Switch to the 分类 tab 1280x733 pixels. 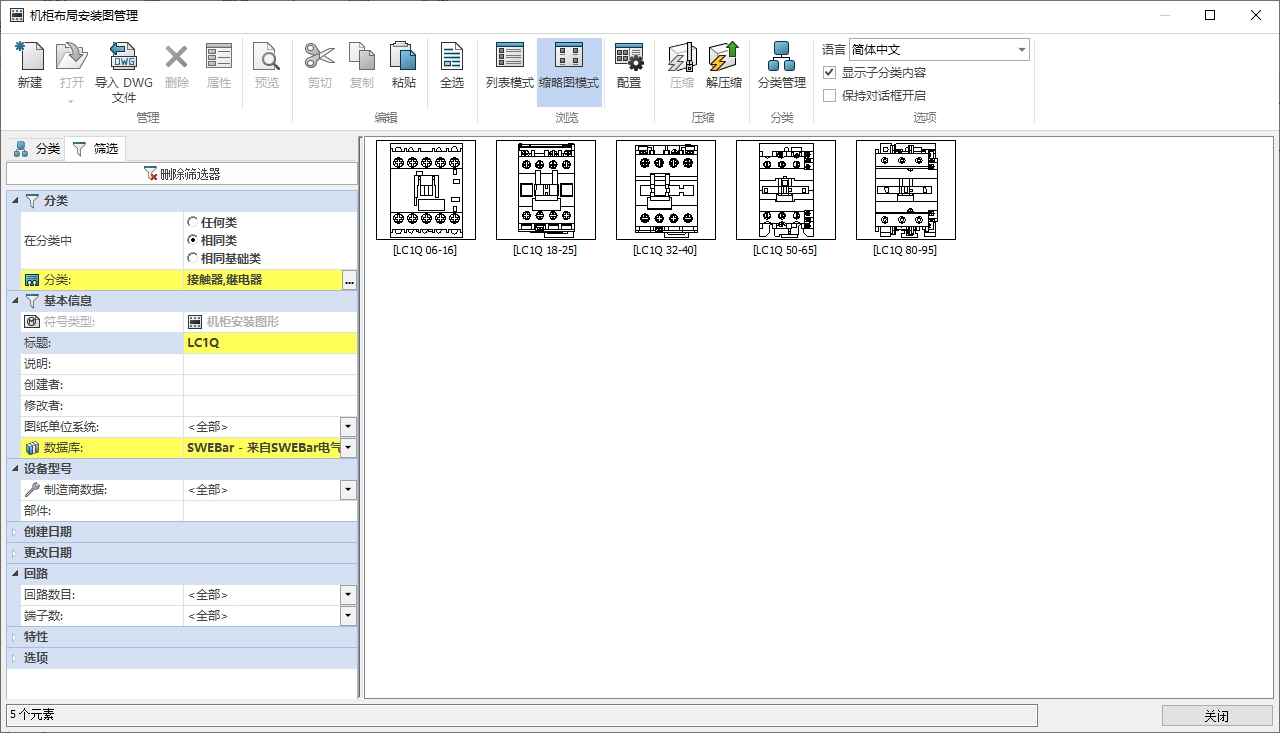click(x=36, y=149)
